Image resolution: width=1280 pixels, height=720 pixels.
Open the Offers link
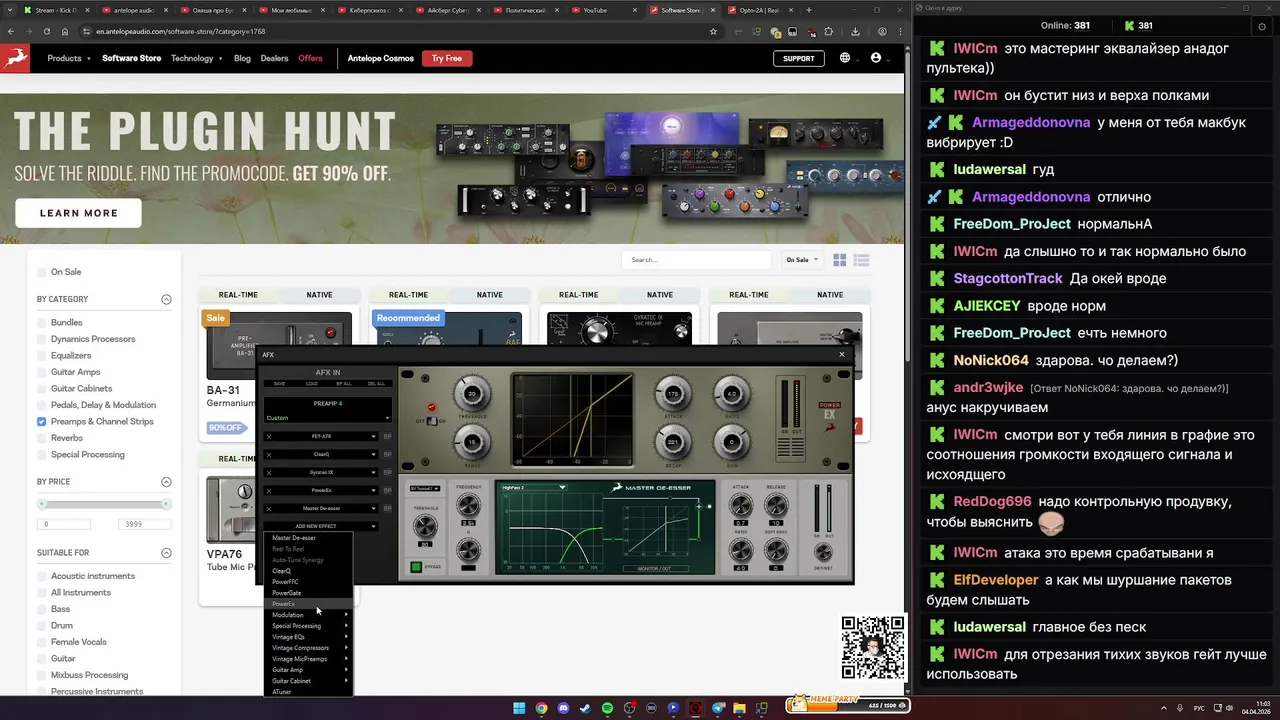(x=310, y=58)
